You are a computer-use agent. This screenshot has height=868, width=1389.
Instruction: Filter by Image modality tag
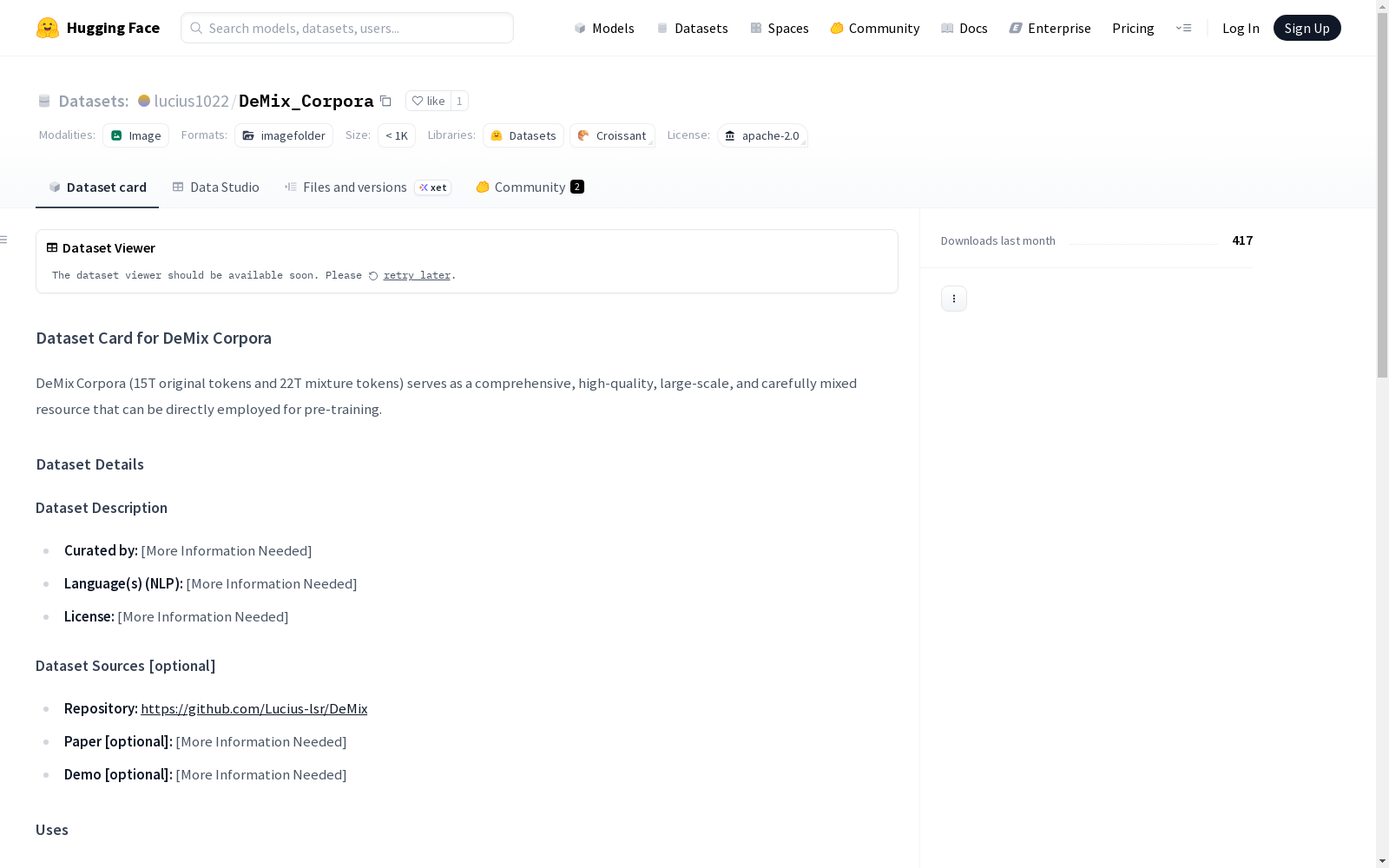pos(136,135)
